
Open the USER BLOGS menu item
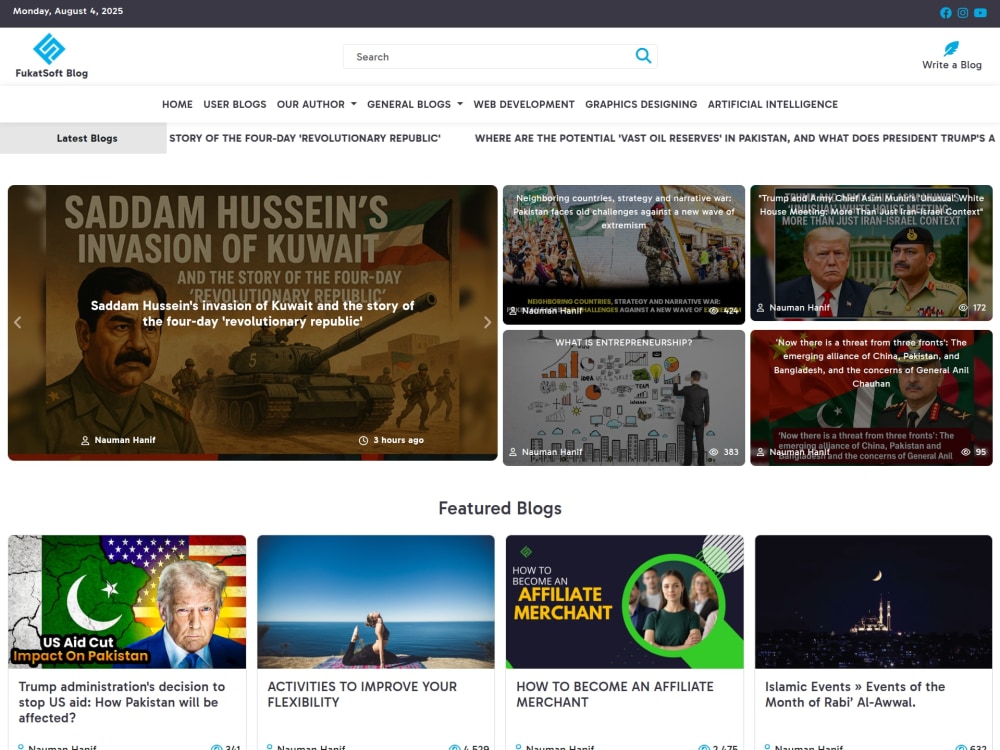pyautogui.click(x=235, y=104)
